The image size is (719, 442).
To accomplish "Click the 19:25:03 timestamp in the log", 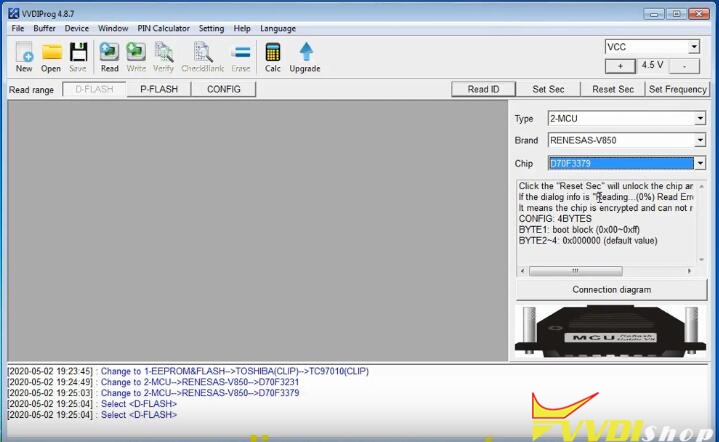I will 50,393.
